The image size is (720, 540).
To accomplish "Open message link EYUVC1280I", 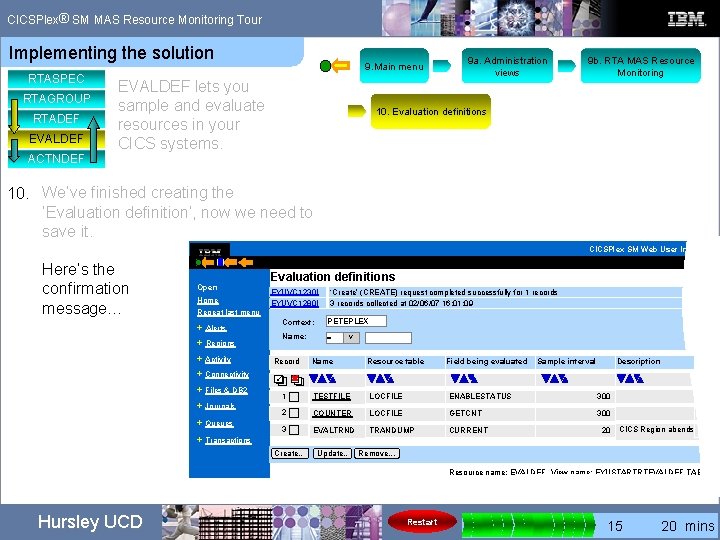I will [x=295, y=303].
